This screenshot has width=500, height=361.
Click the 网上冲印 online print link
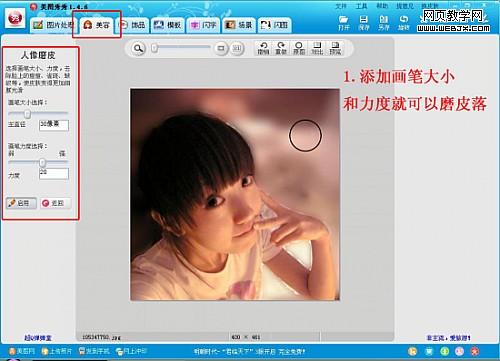coord(131,351)
